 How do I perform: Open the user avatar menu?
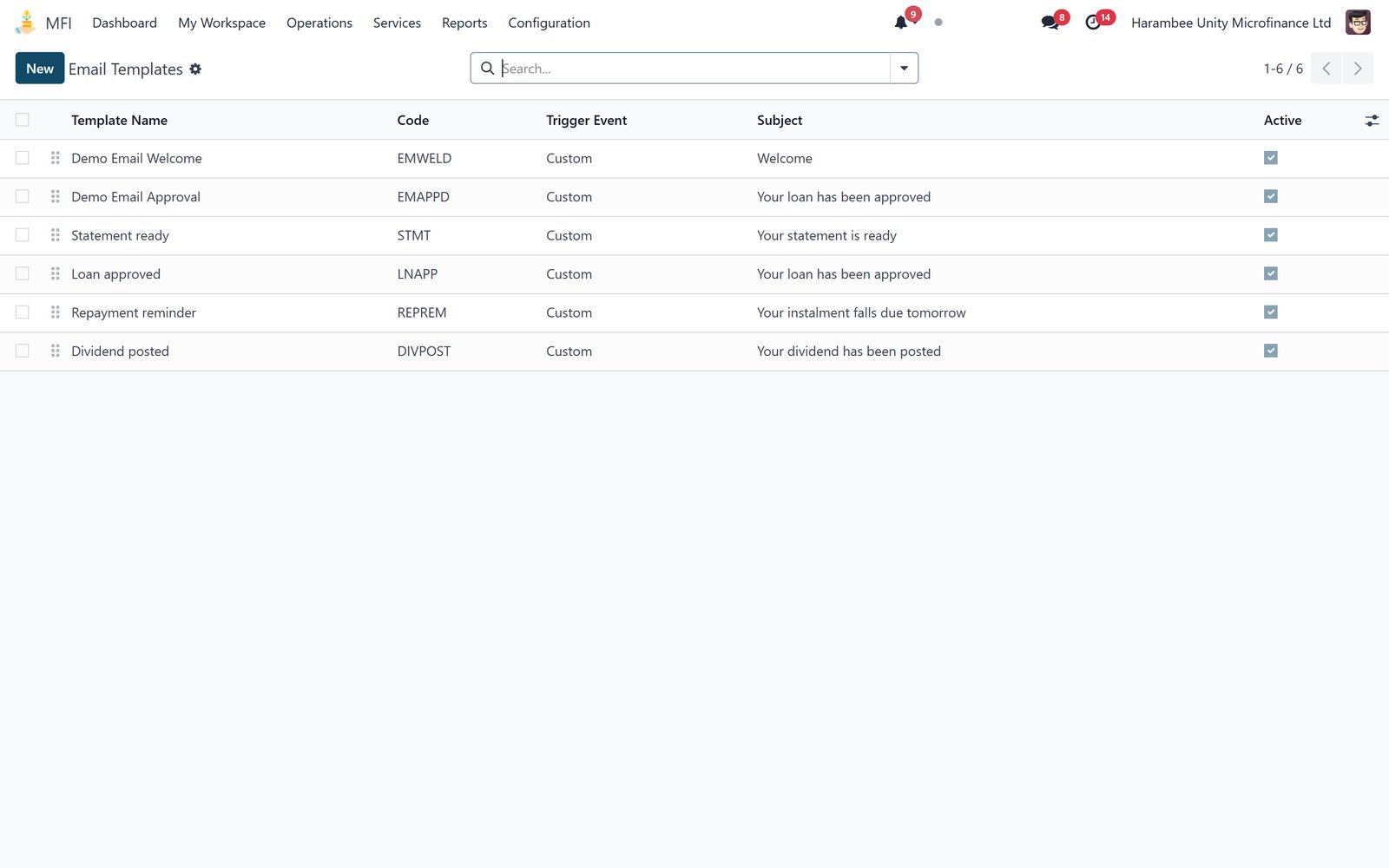click(1358, 23)
